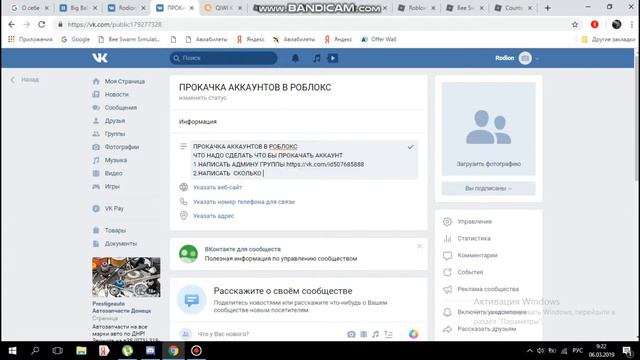Click browser back arrow

pyautogui.click(x=11, y=24)
